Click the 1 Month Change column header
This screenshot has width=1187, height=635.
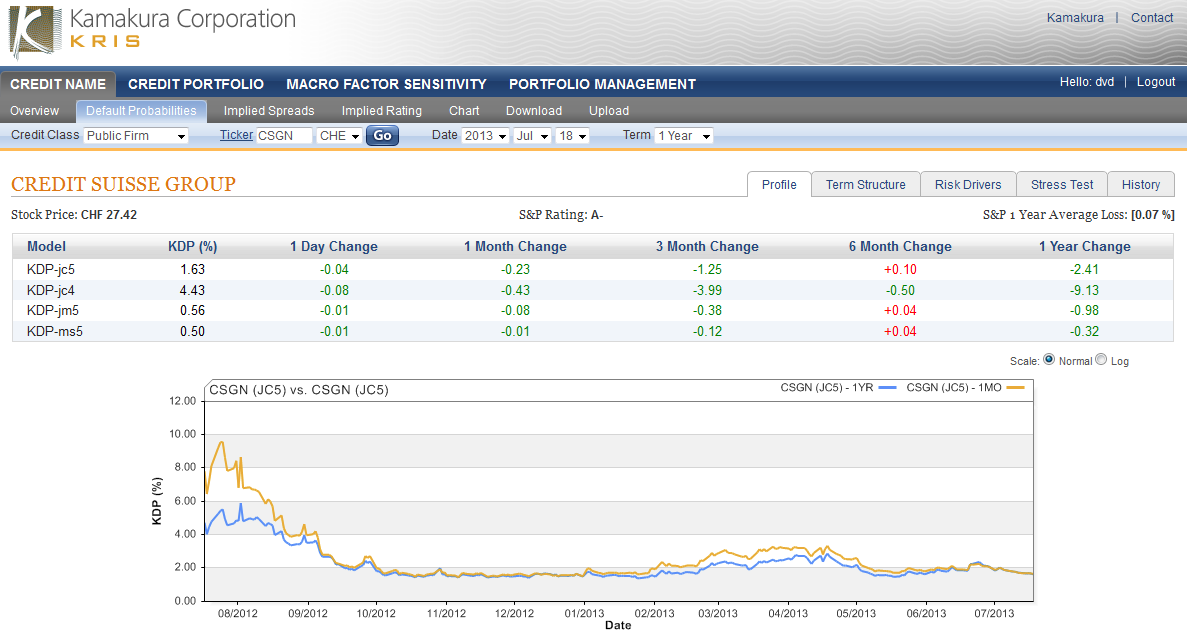tap(515, 246)
